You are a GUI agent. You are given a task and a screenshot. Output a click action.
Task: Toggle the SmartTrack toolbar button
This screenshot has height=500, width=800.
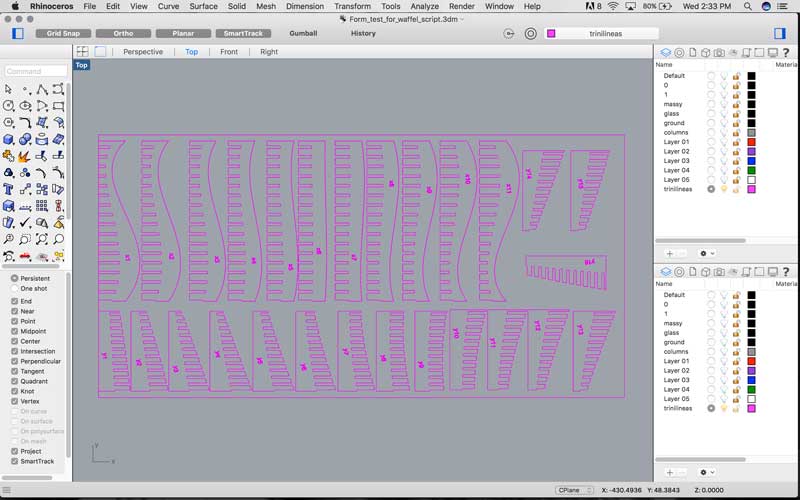243,33
